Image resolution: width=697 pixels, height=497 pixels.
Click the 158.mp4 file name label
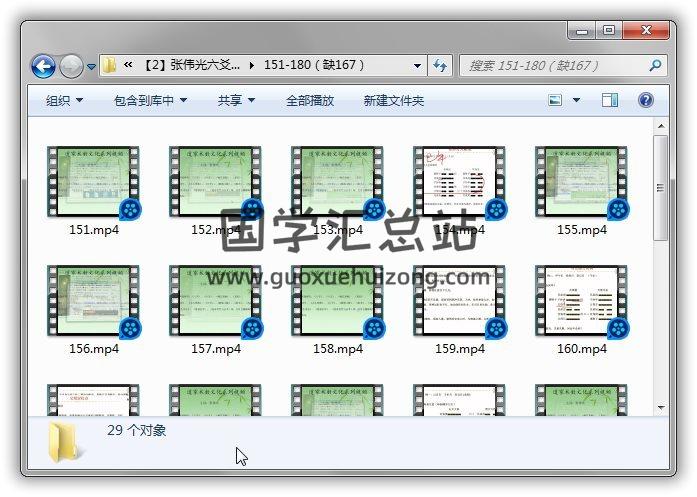click(x=338, y=349)
